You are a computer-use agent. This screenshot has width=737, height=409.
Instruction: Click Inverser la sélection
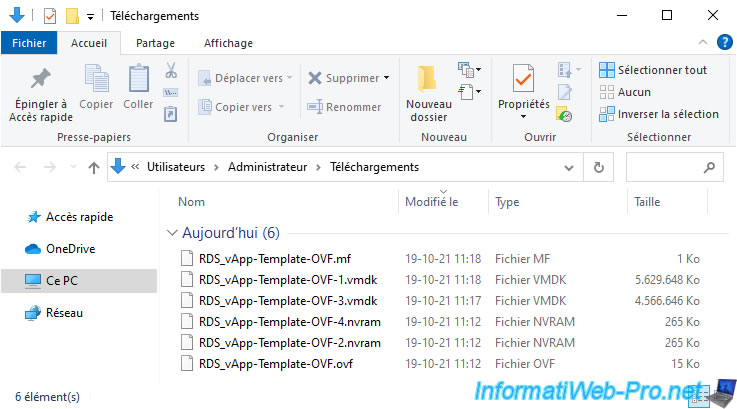coord(659,114)
